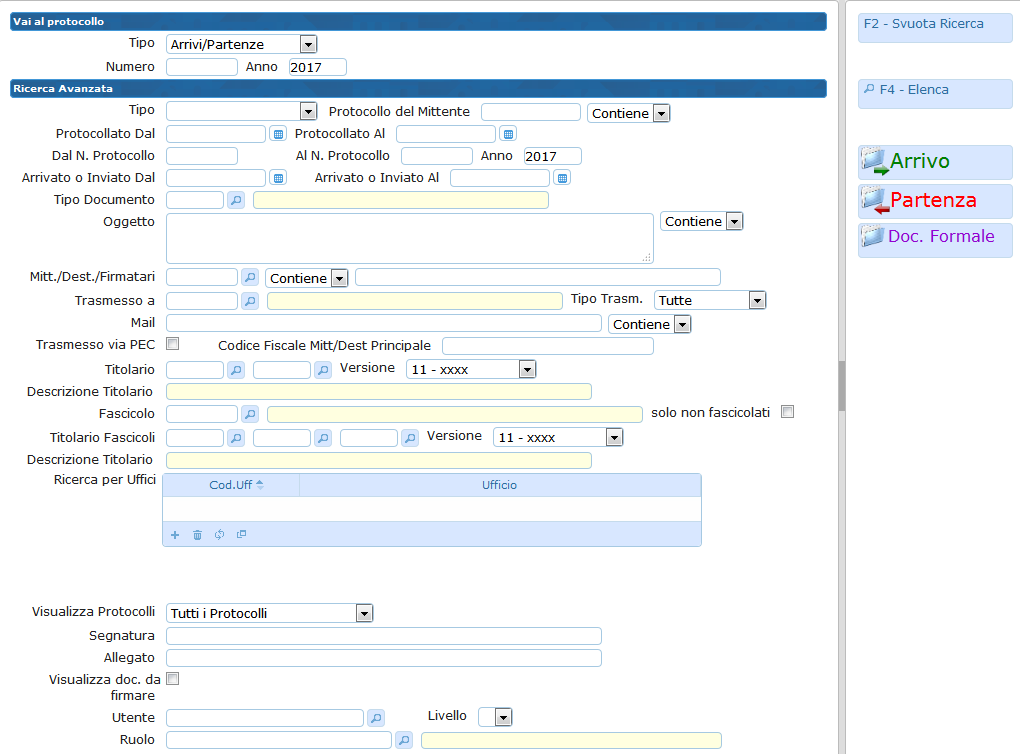Click the Fascicolo search magnifier icon
1020x754 pixels.
click(x=250, y=414)
